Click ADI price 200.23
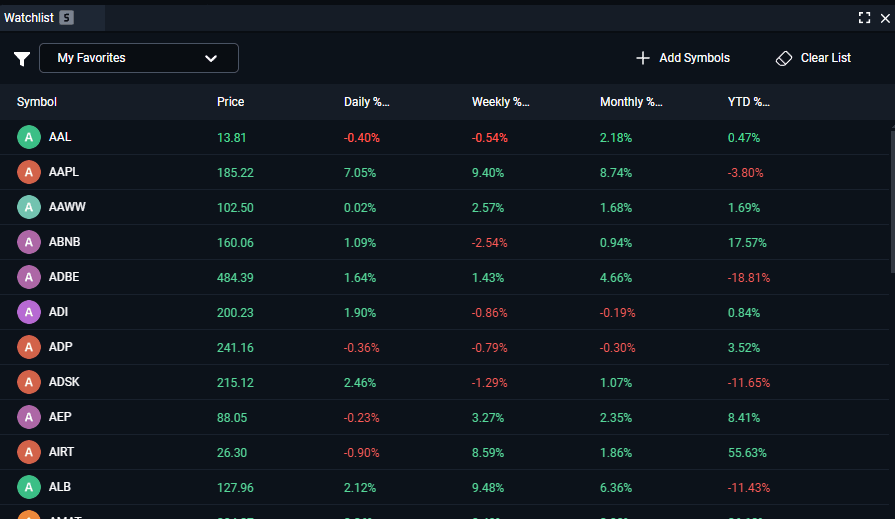This screenshot has width=895, height=519. pyautogui.click(x=235, y=313)
